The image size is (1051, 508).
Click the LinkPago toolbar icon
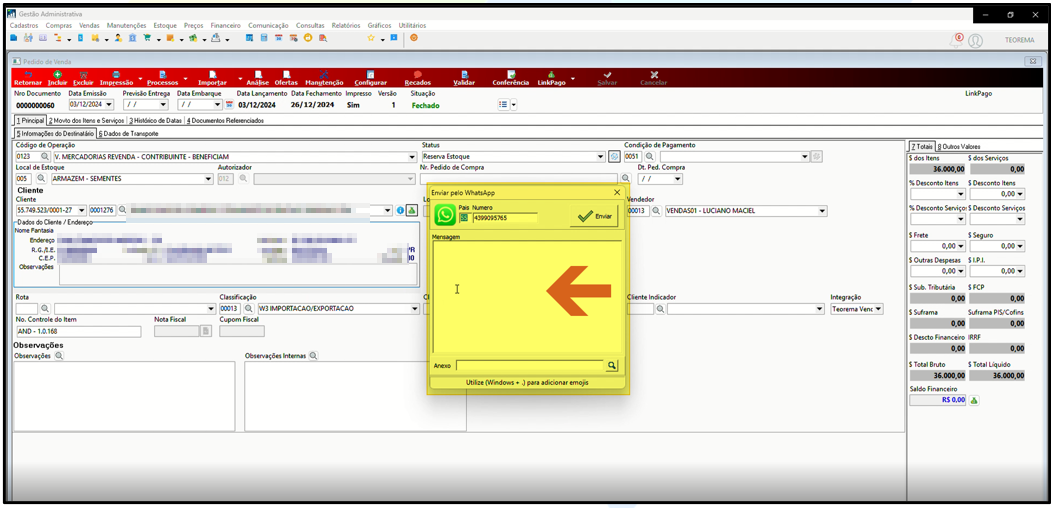(551, 74)
